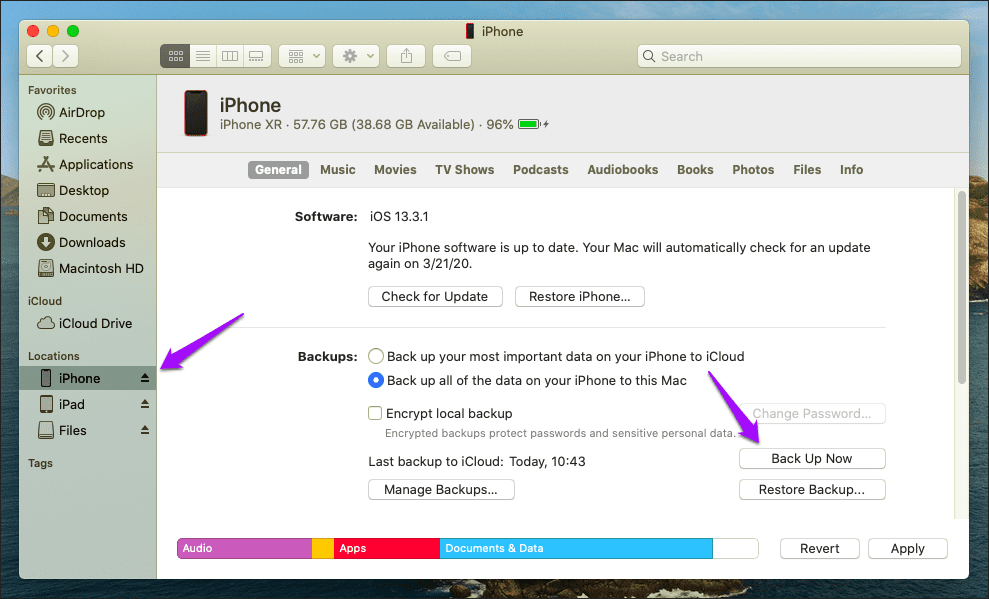Enable Encrypt local backup checkbox
The width and height of the screenshot is (989, 599).
375,413
